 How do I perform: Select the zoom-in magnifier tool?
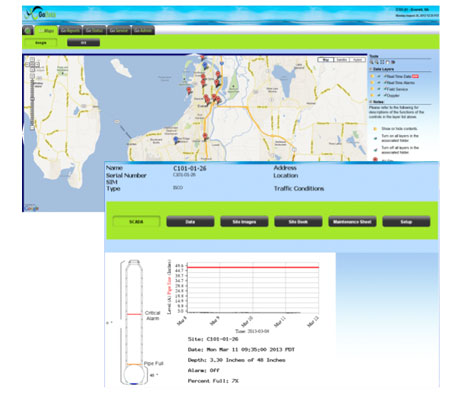tap(371, 62)
